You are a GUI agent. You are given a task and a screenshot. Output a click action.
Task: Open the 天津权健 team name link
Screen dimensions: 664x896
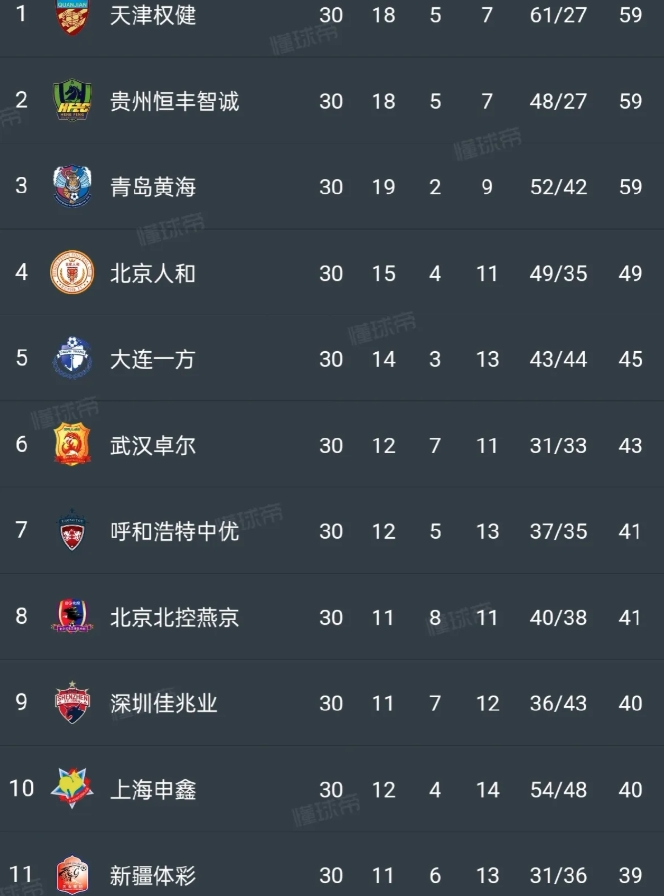[x=153, y=15]
